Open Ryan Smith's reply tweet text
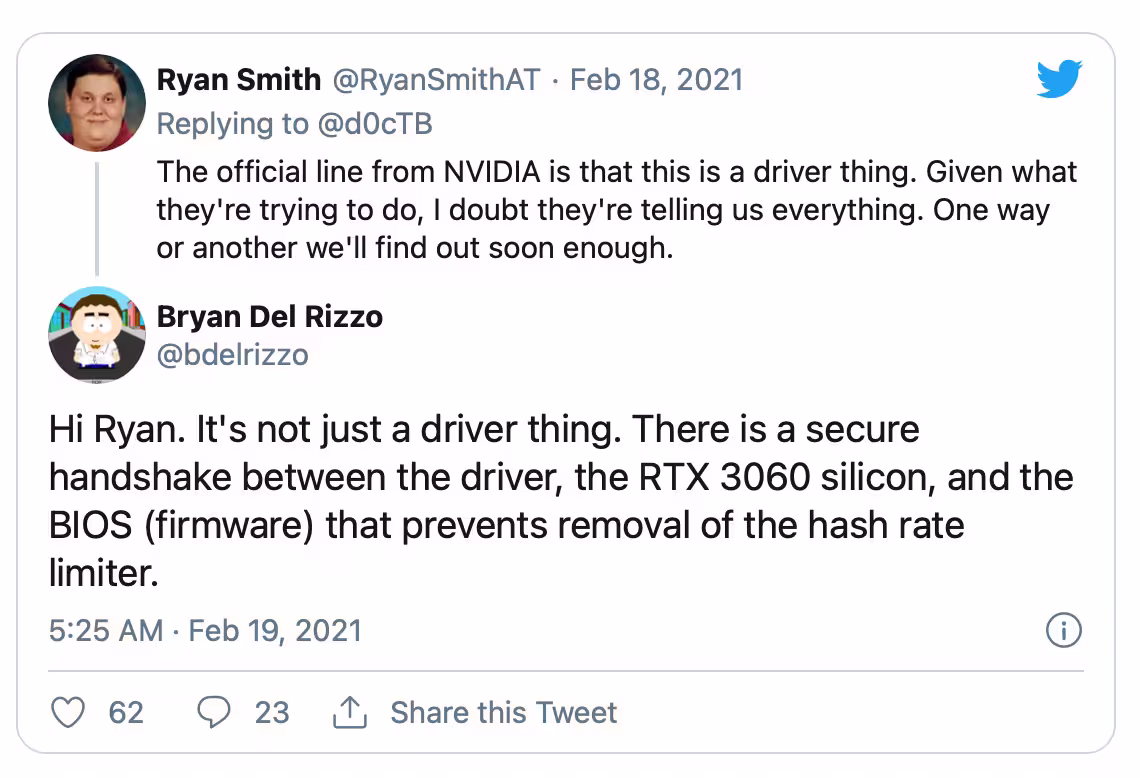This screenshot has height=778, width=1140. tap(617, 209)
